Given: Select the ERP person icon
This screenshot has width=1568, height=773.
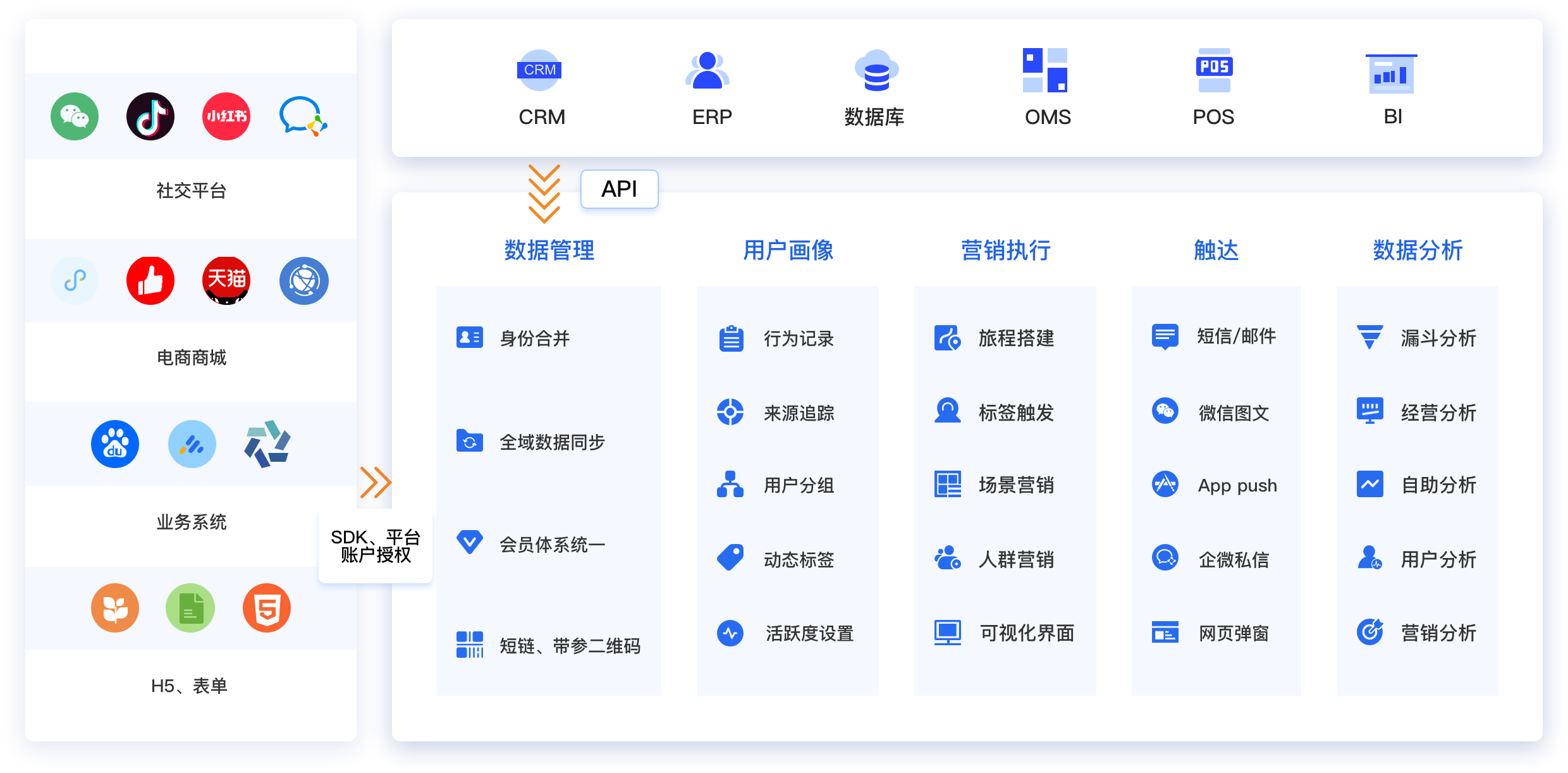Looking at the screenshot, I should (707, 70).
